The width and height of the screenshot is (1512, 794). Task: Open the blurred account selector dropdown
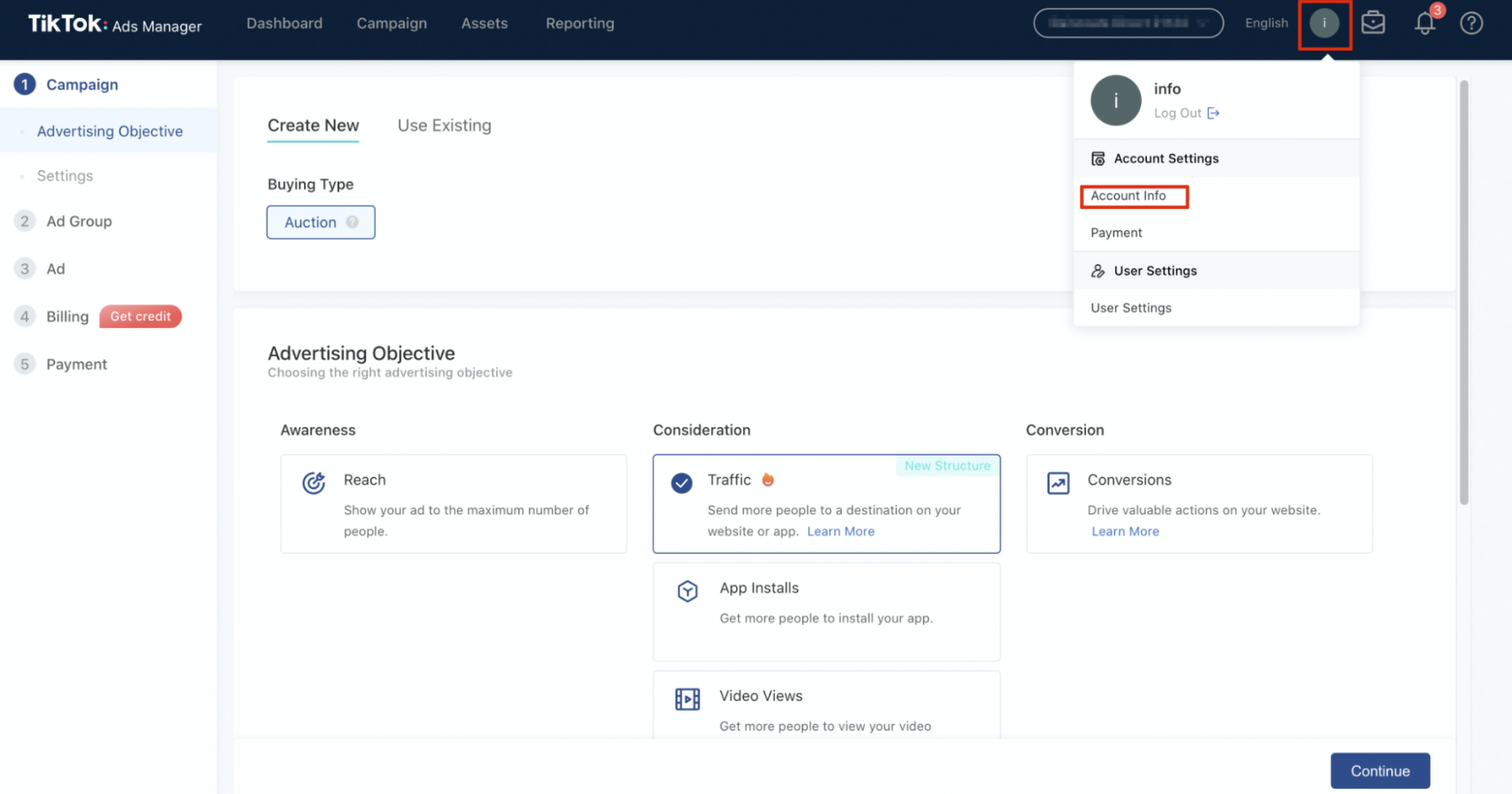1128,23
